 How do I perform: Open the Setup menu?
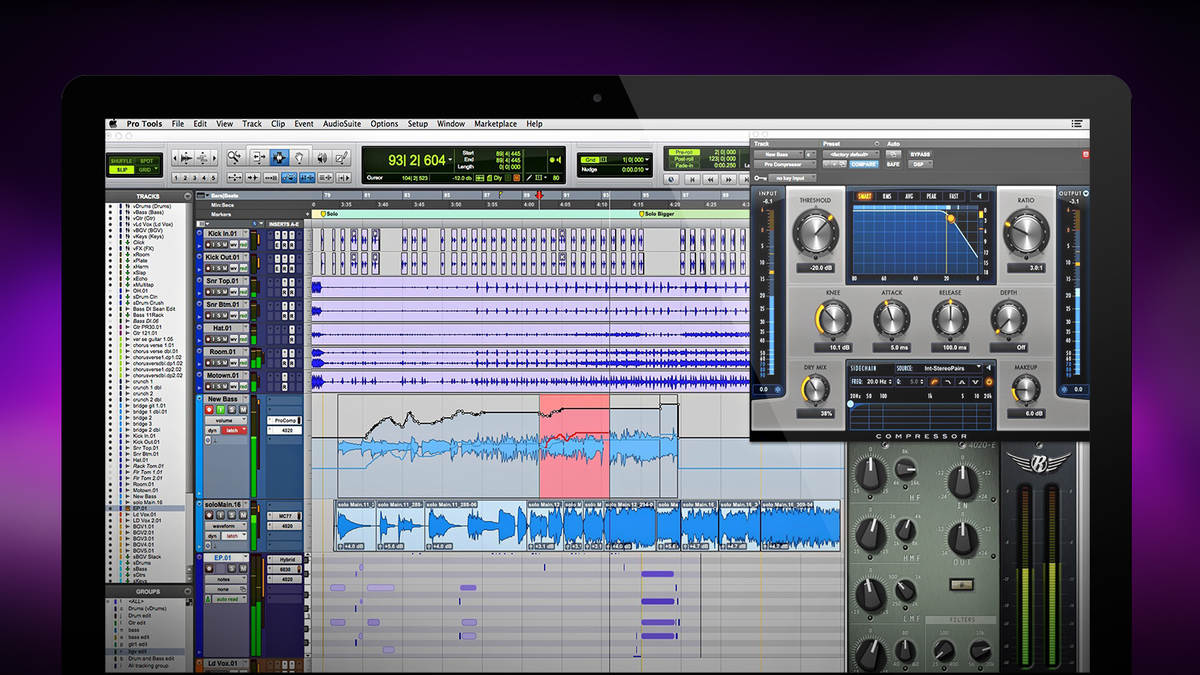point(418,124)
